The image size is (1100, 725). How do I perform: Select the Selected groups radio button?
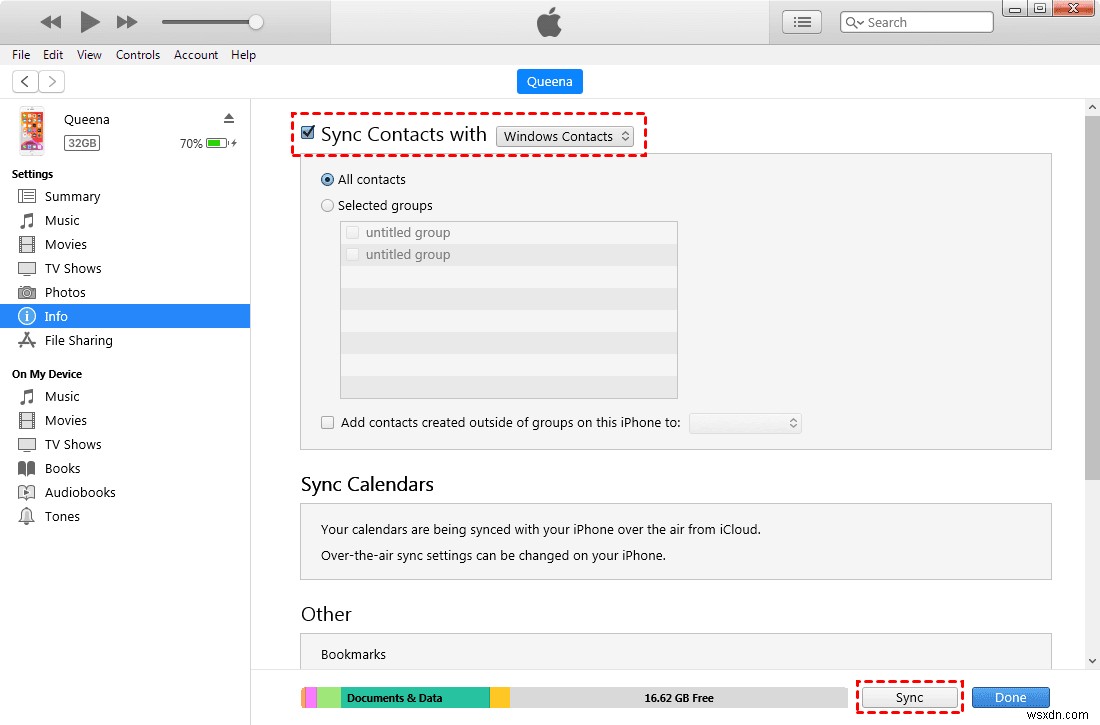327,205
